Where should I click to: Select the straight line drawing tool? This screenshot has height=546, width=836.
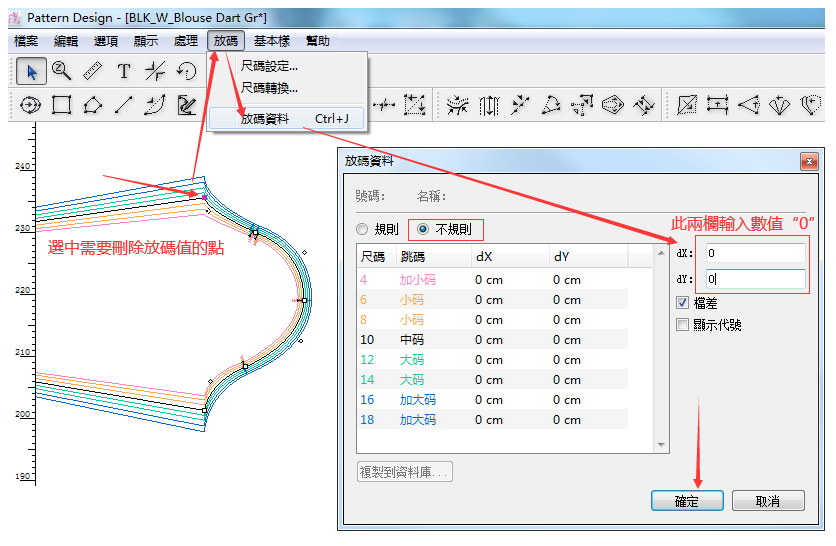[x=123, y=104]
